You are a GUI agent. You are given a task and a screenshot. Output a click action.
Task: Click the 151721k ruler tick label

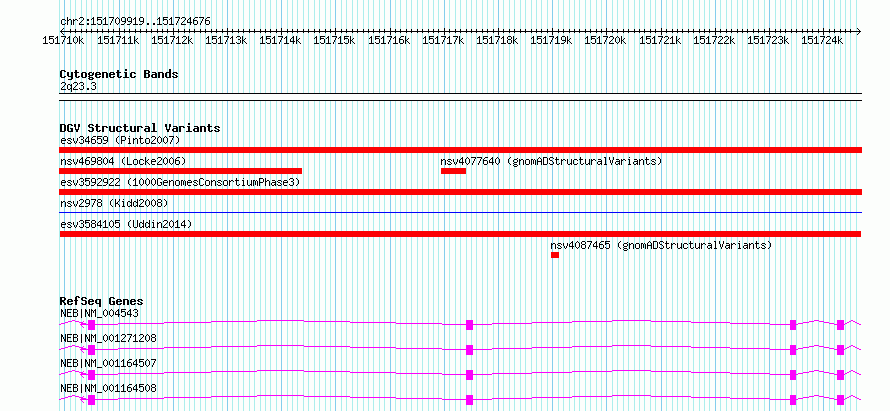[x=660, y=41]
